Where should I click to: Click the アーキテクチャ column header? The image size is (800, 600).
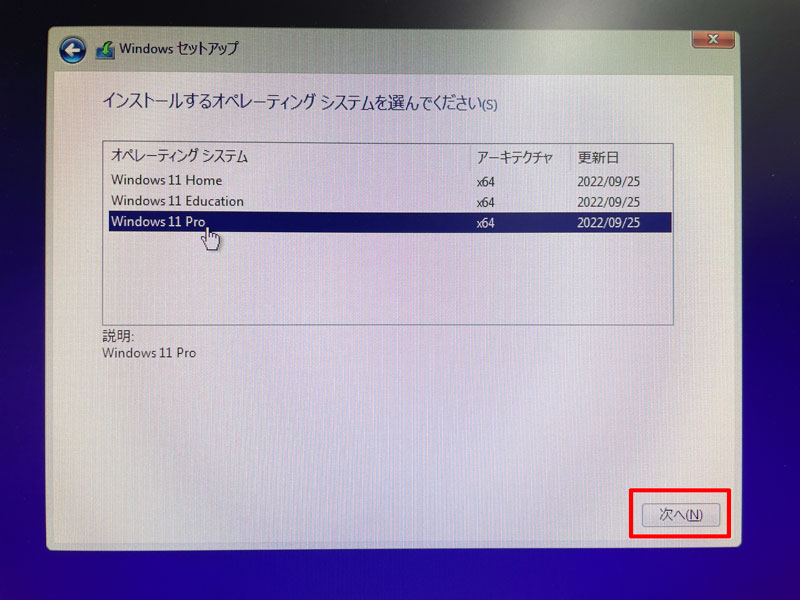pyautogui.click(x=510, y=157)
